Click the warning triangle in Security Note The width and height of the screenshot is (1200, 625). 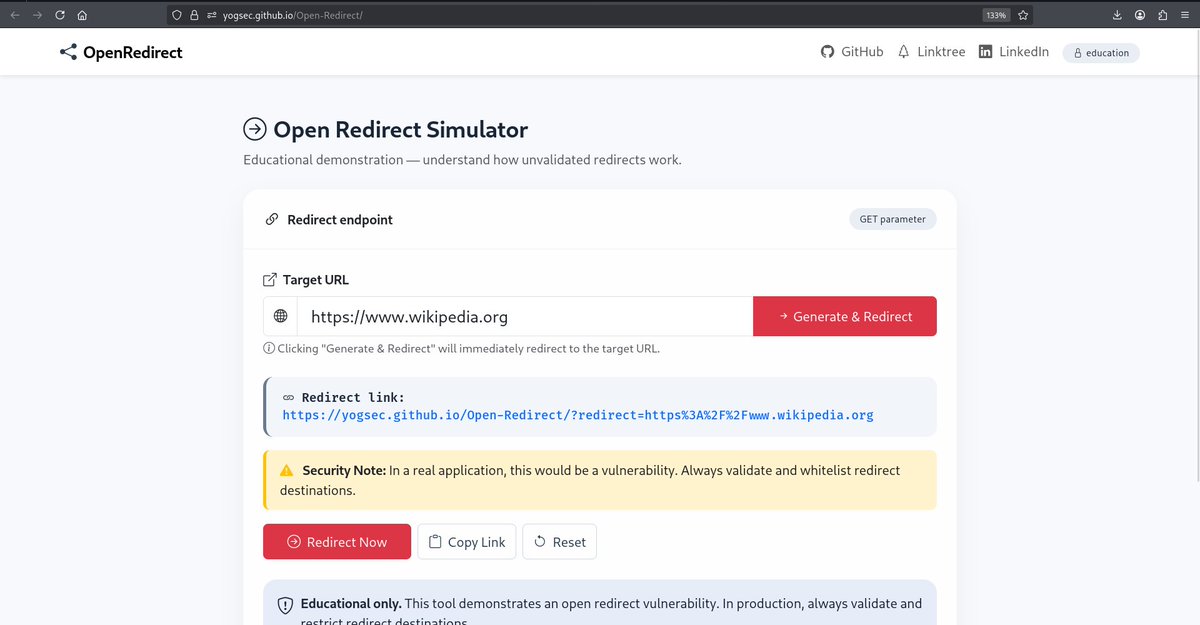point(287,470)
